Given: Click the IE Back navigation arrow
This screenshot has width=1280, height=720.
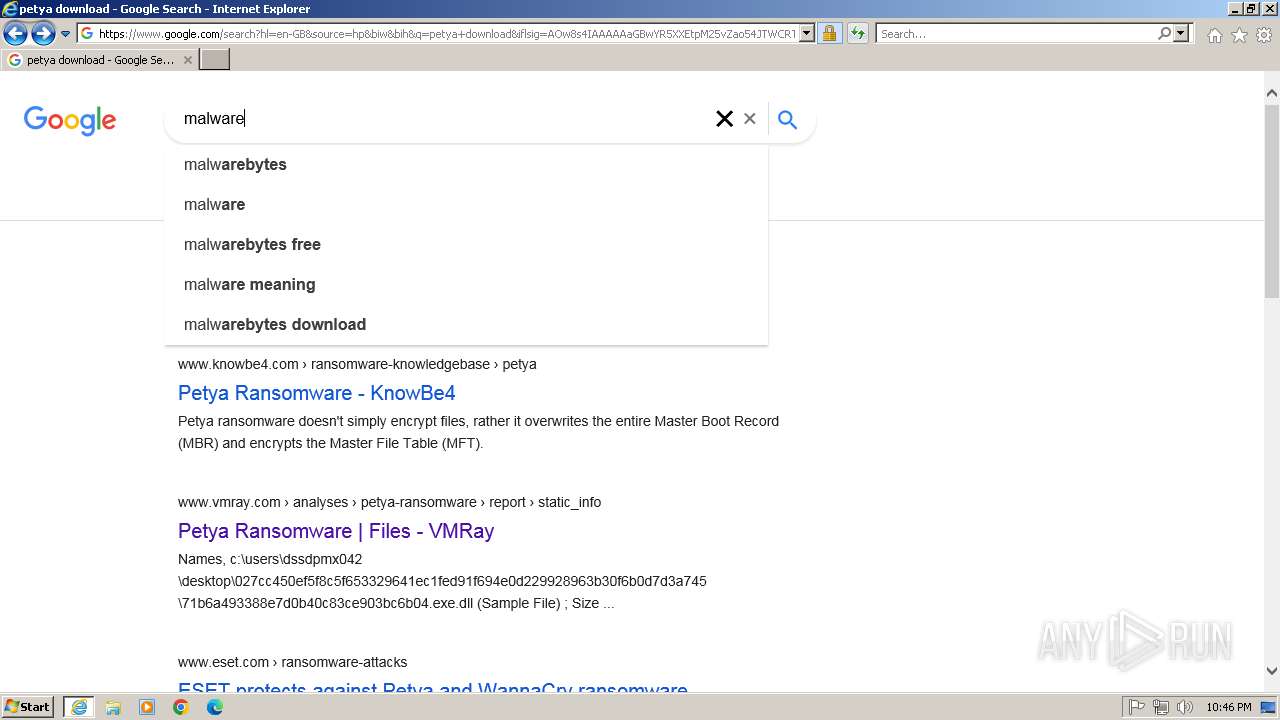Looking at the screenshot, I should click(15, 34).
